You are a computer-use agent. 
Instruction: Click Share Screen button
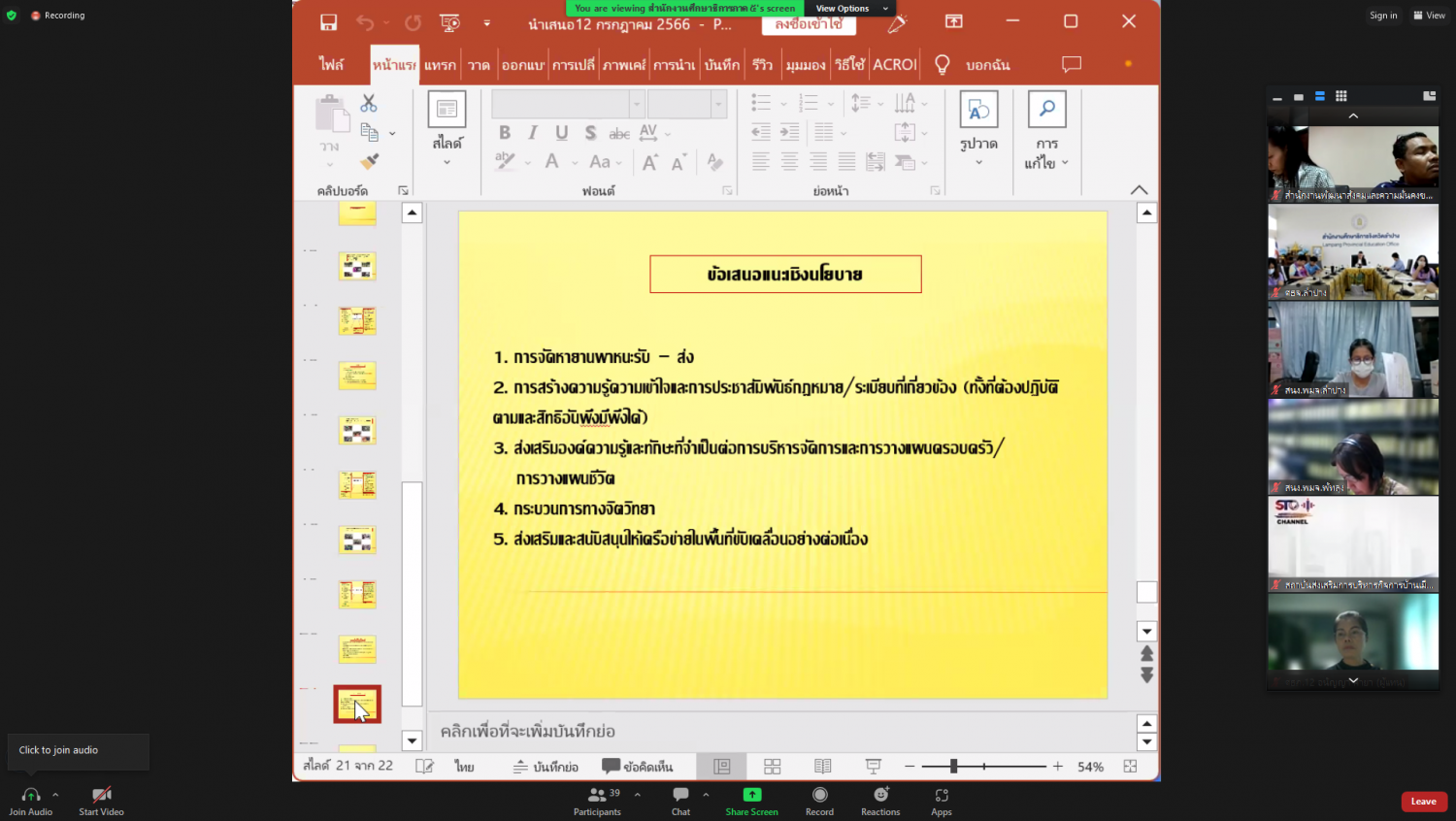tap(751, 801)
